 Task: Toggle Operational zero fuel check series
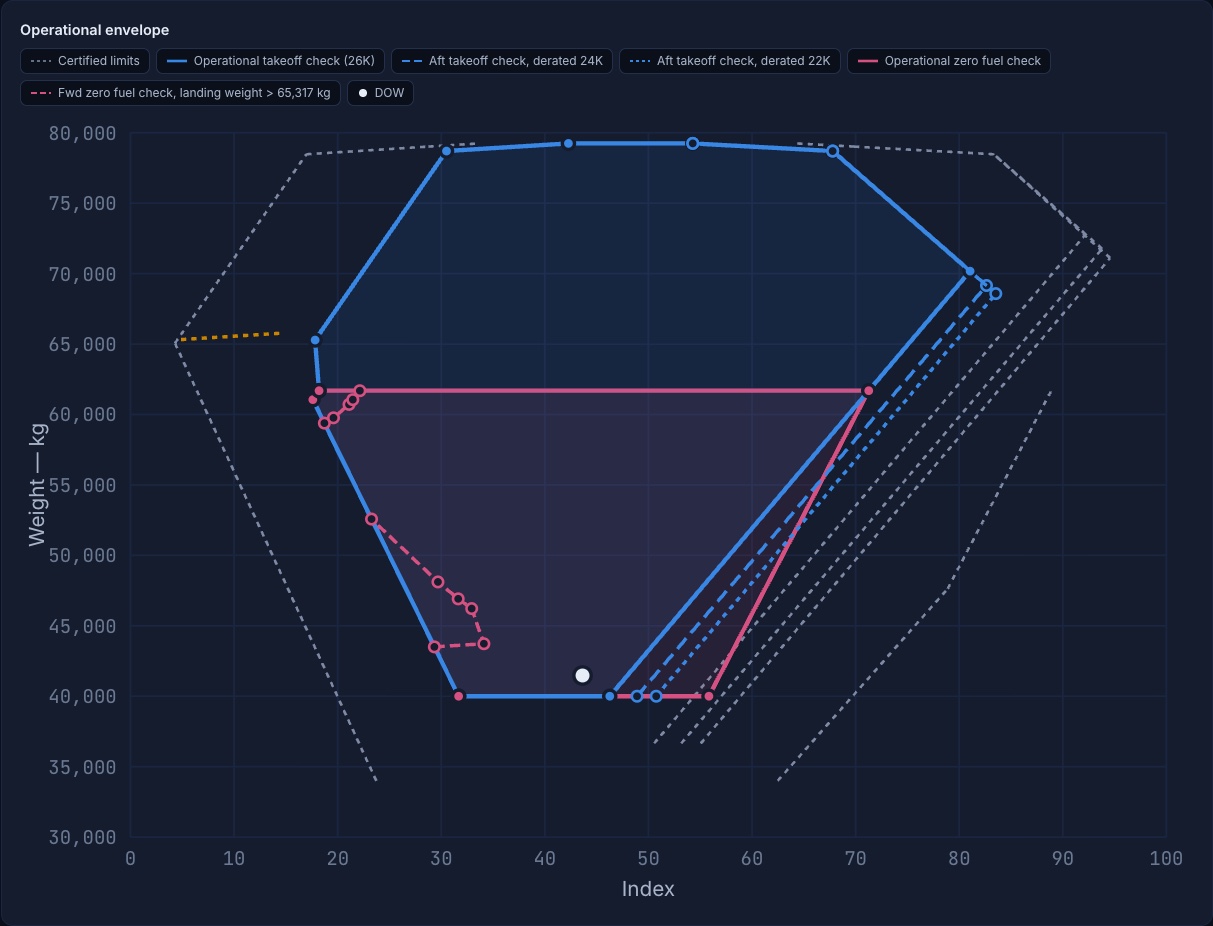[949, 61]
